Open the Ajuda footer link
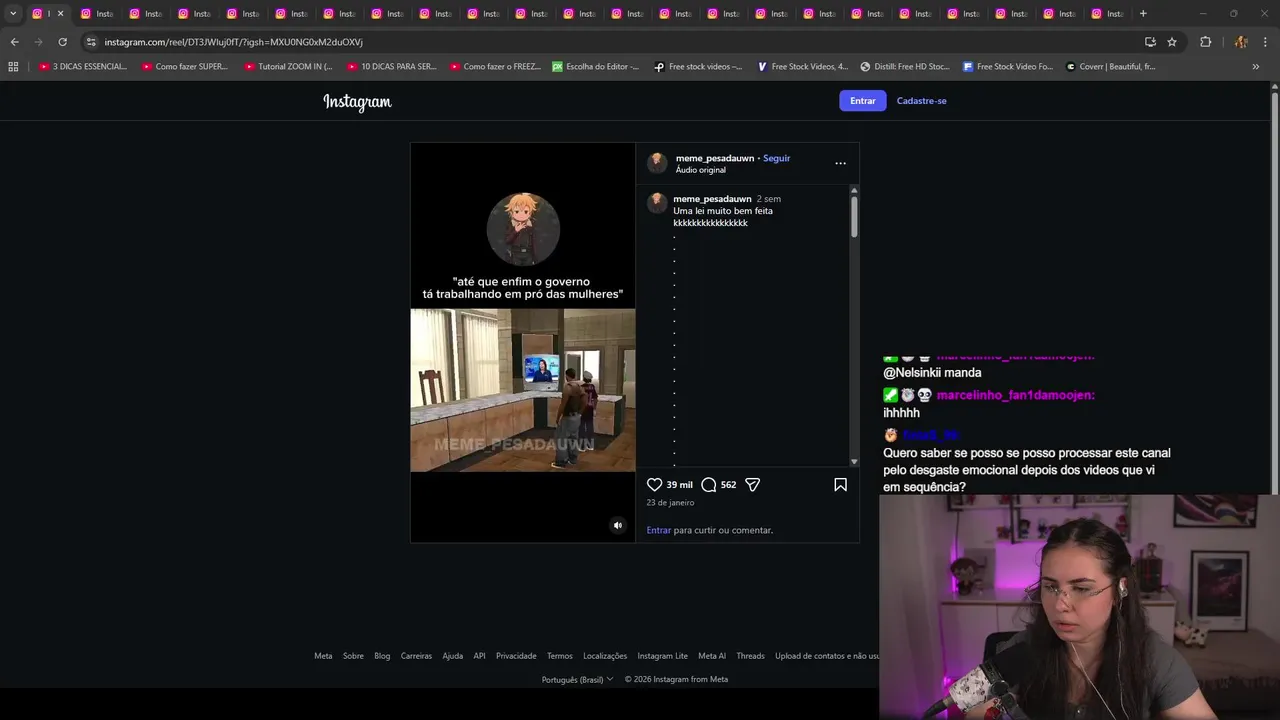 453,656
